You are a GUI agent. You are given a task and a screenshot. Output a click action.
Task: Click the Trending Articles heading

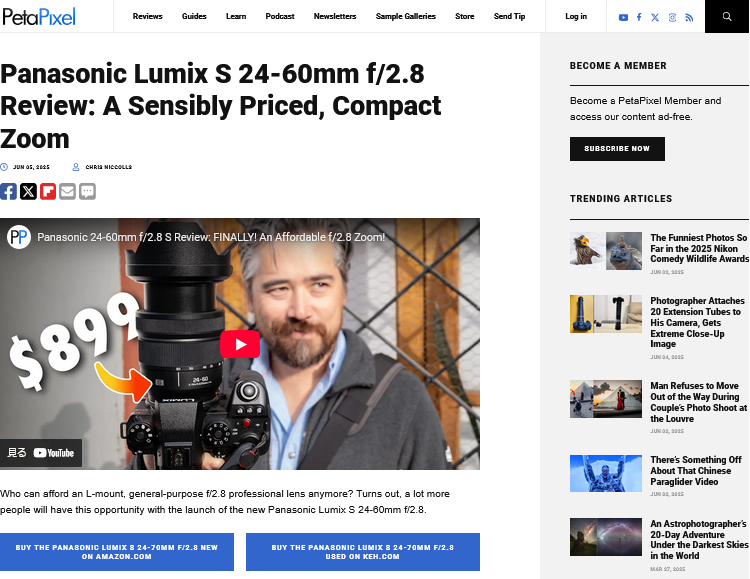[x=621, y=199]
